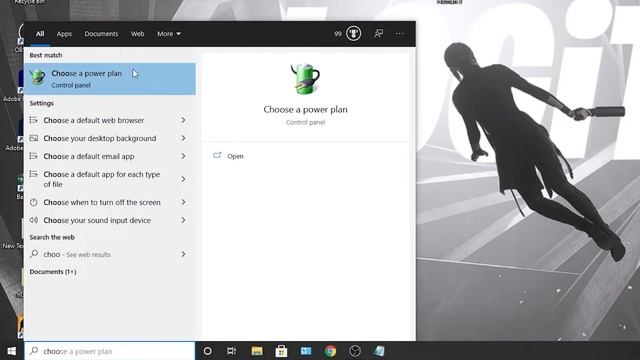This screenshot has height=360, width=640.
Task: Open 'Choose your desktop background' setting
Action: pos(110,138)
